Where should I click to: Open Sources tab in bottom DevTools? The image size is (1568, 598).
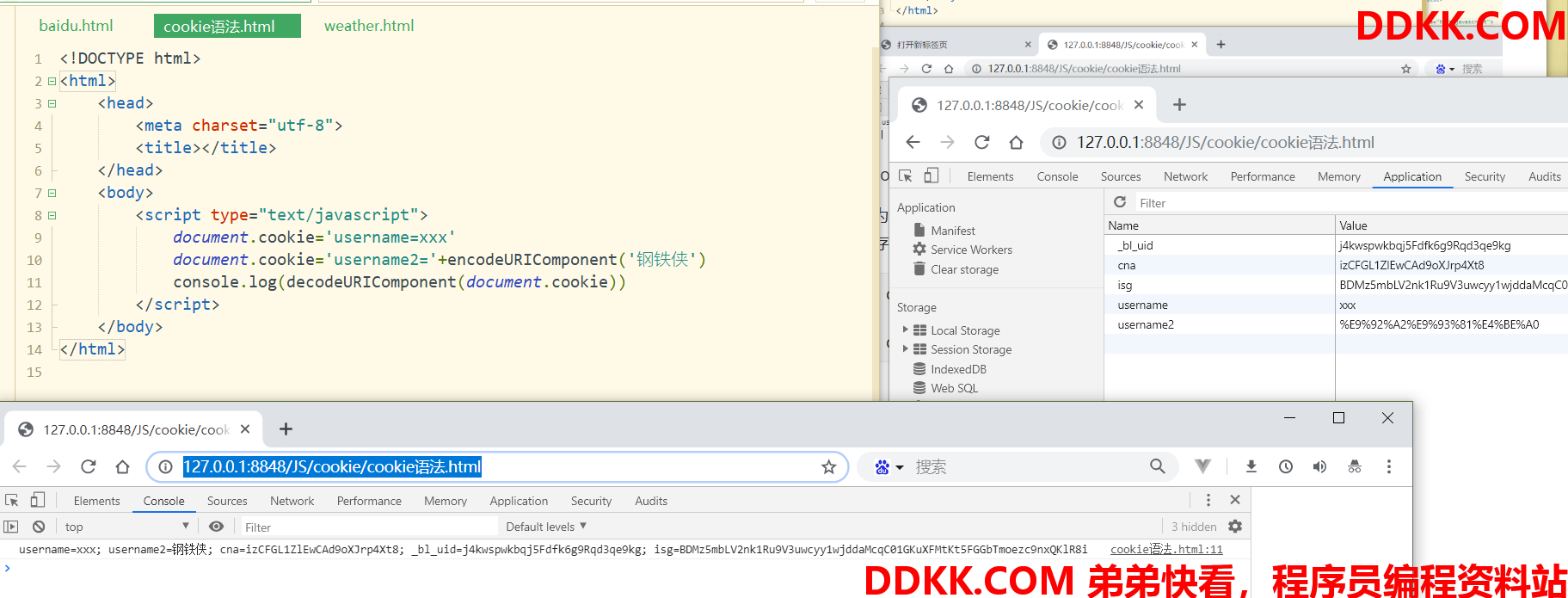click(227, 501)
